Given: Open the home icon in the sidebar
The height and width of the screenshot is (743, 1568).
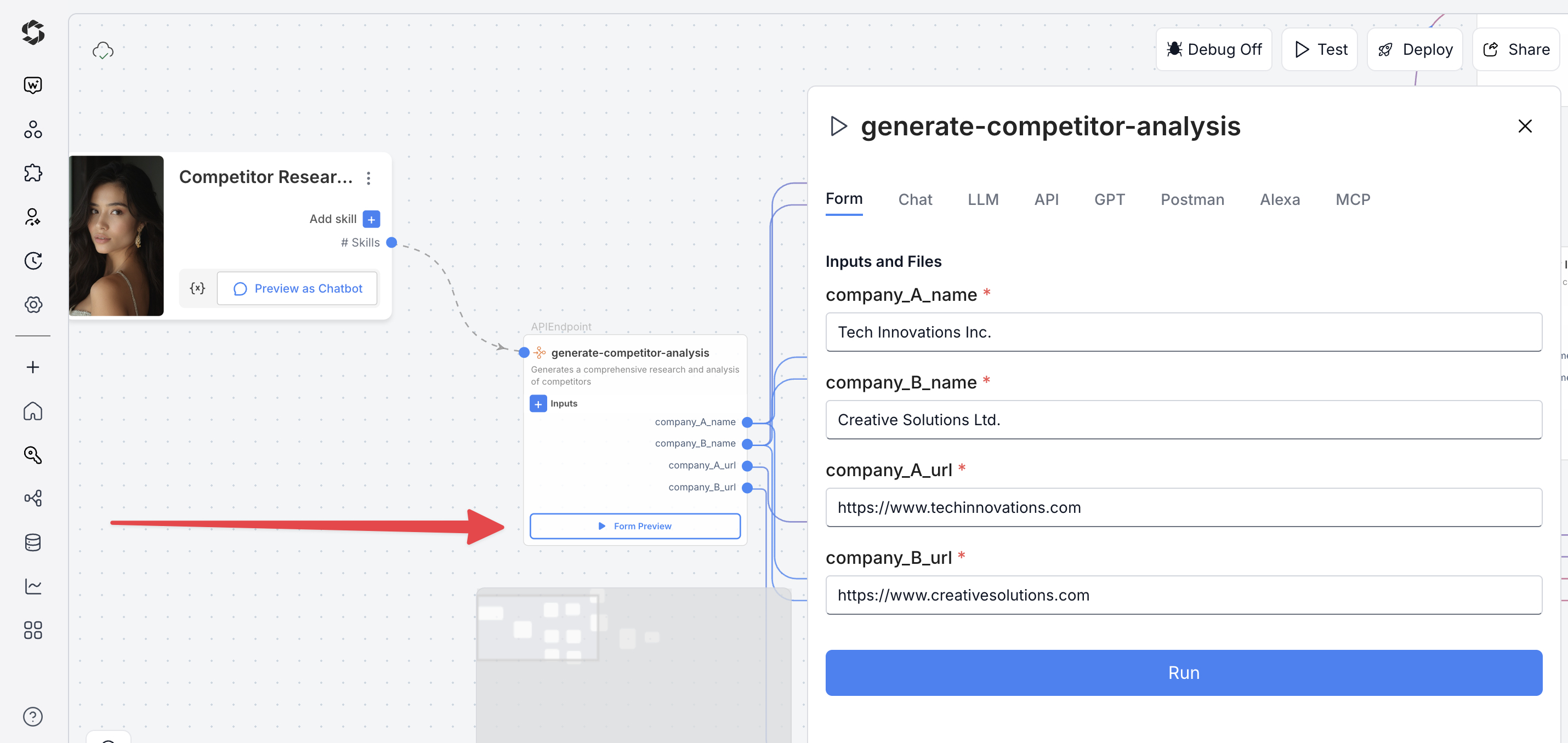Looking at the screenshot, I should [33, 411].
